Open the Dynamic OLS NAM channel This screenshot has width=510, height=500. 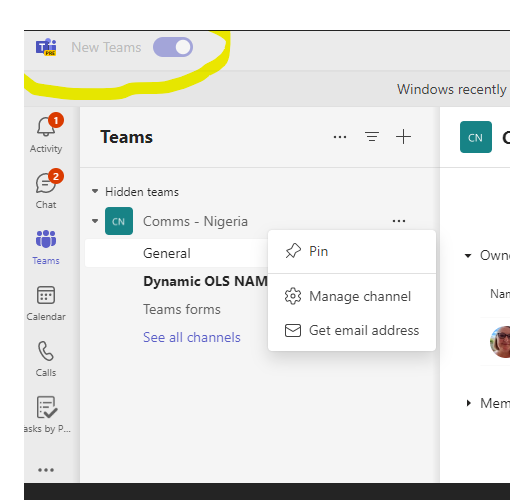[205, 281]
